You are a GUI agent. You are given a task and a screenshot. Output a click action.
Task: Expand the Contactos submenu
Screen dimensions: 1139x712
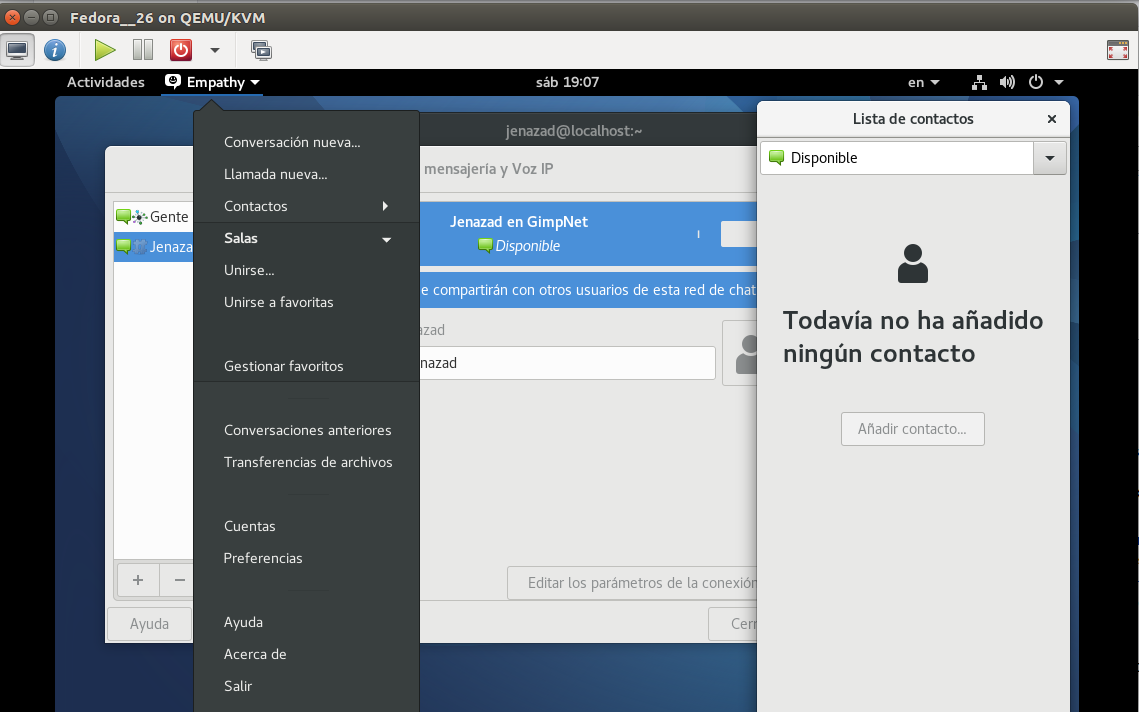click(x=307, y=206)
